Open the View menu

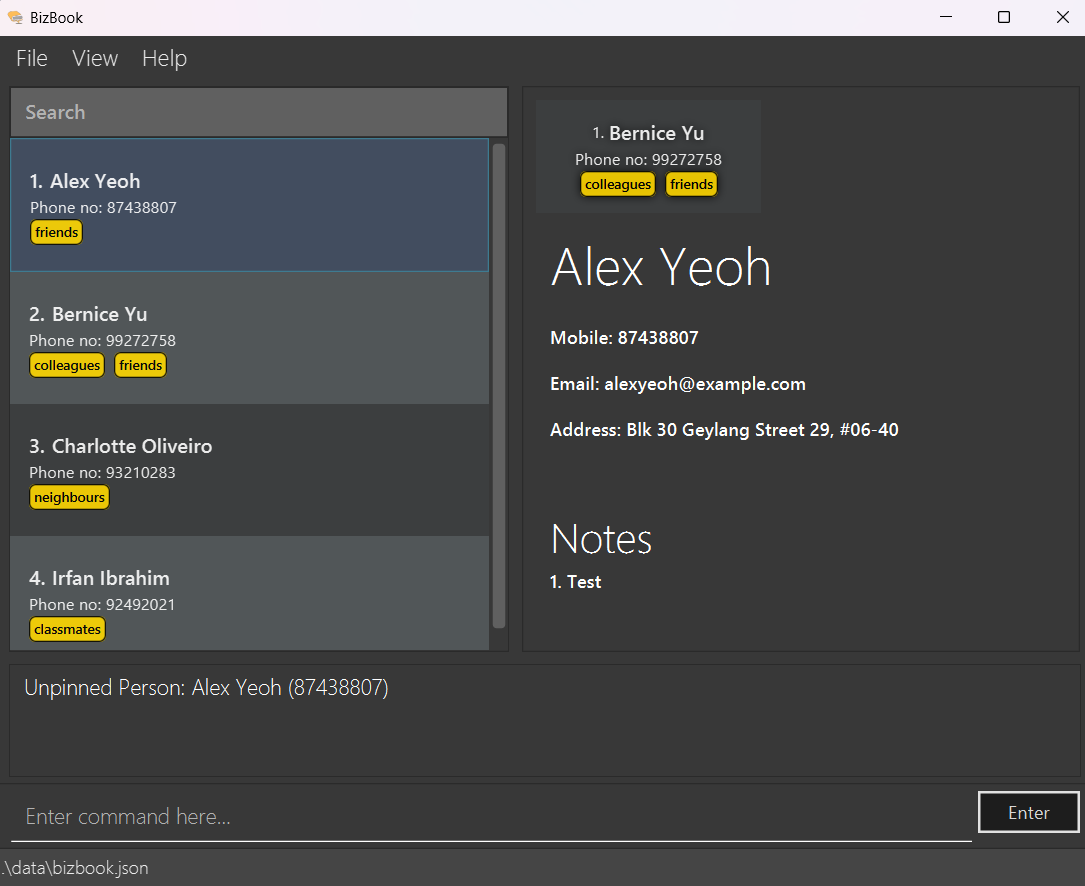[x=95, y=59]
